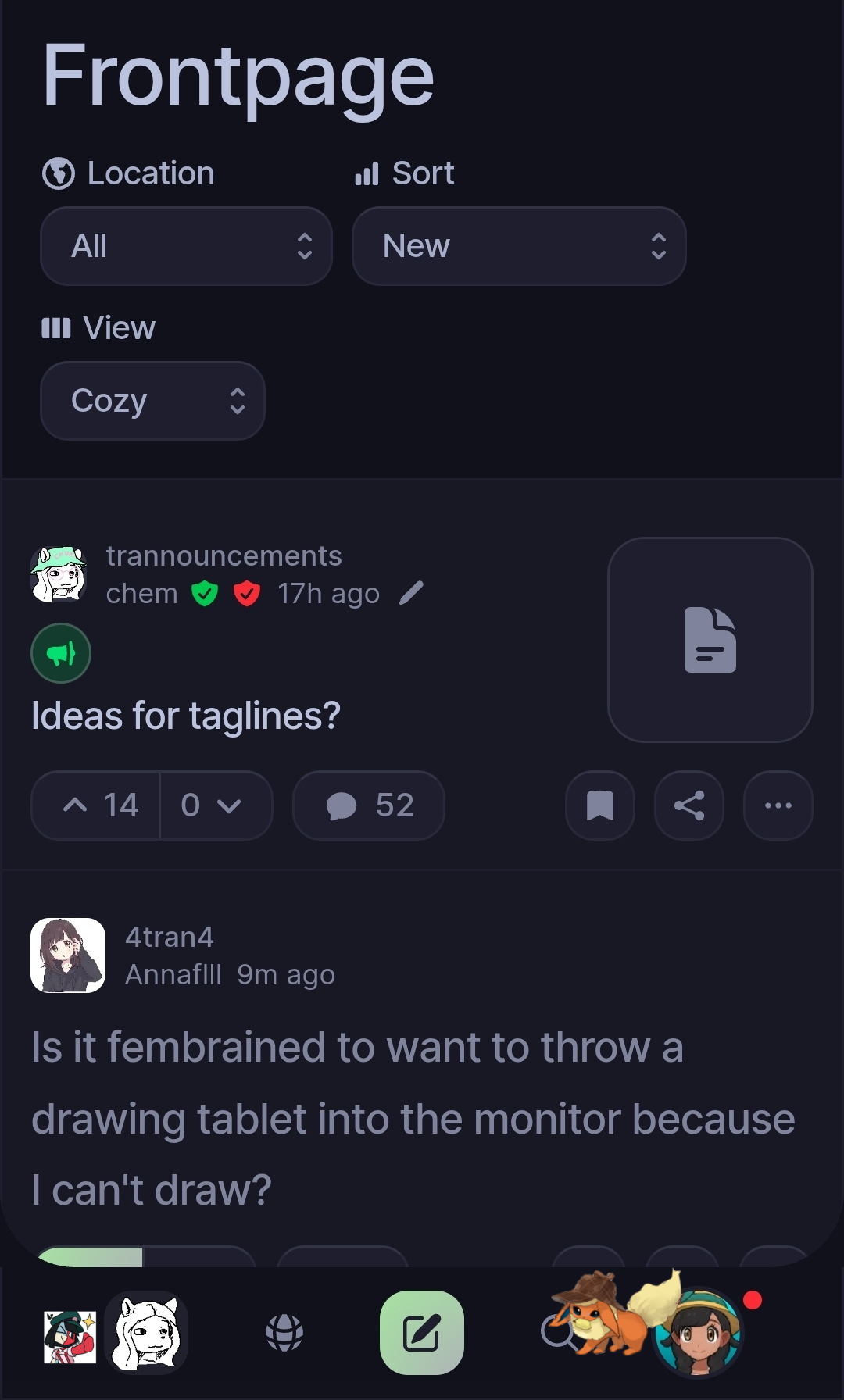Expand the Sort dropdown showing New

coord(519,246)
